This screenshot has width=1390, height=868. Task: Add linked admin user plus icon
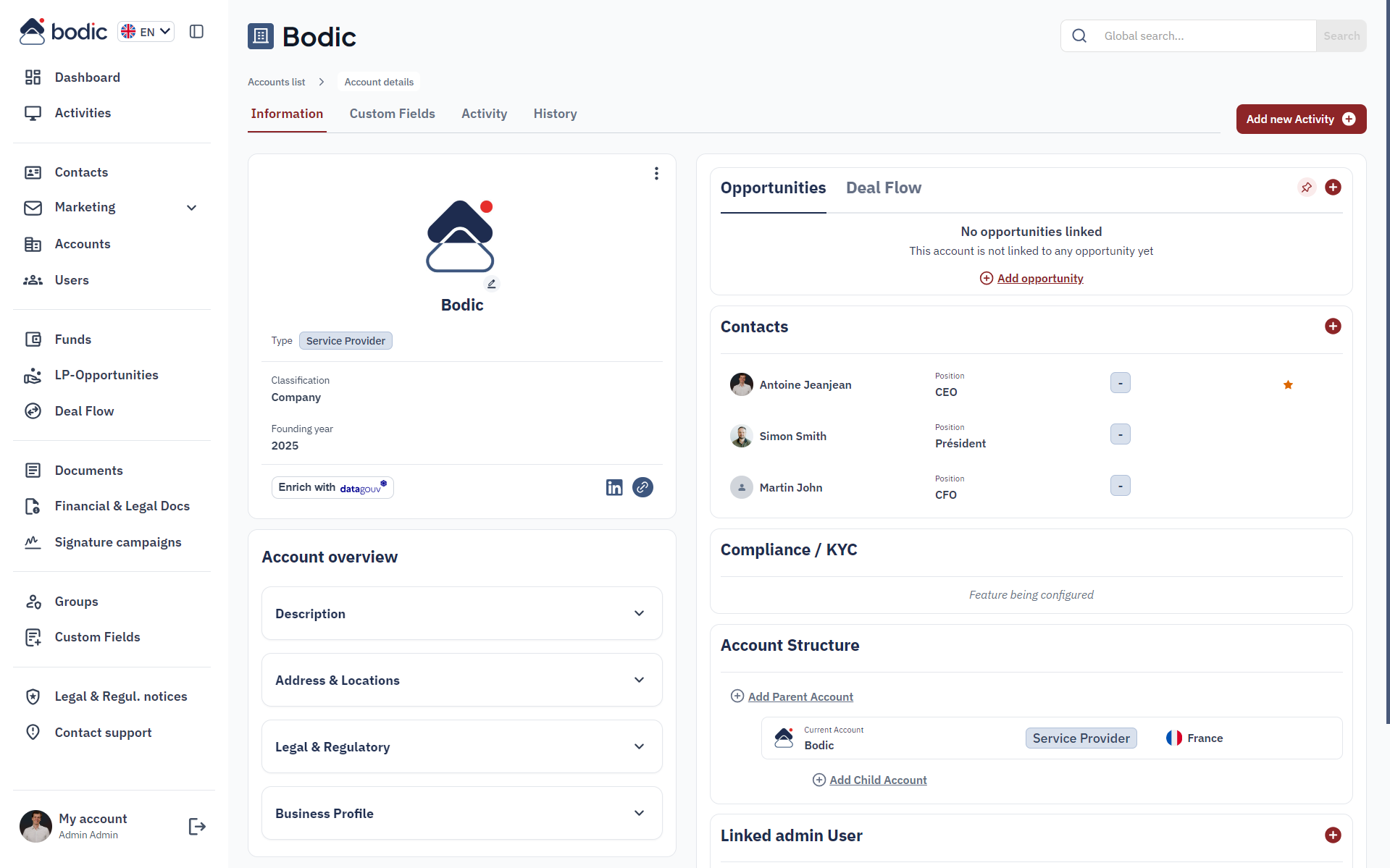[x=1333, y=835]
